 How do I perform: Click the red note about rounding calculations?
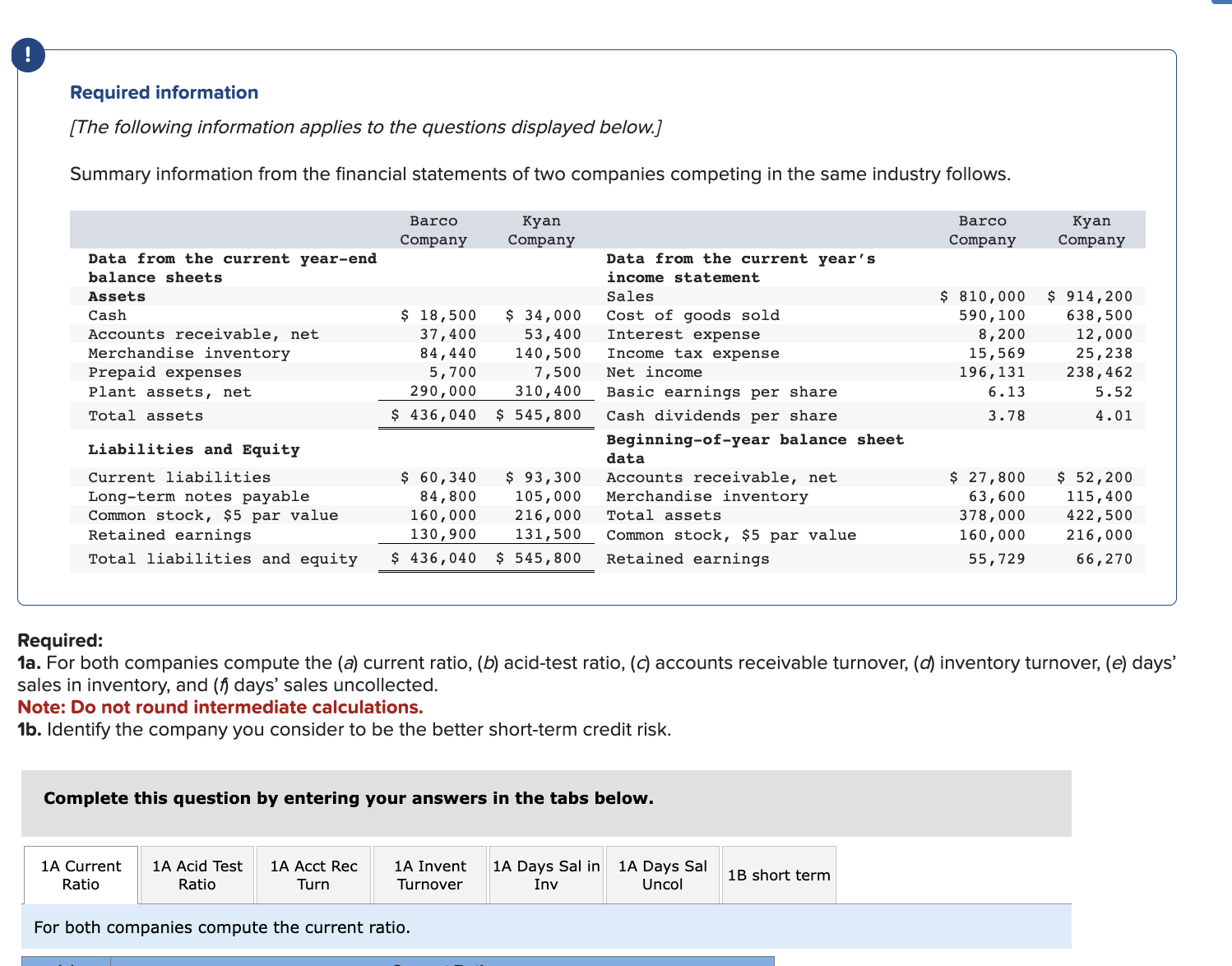[x=220, y=707]
